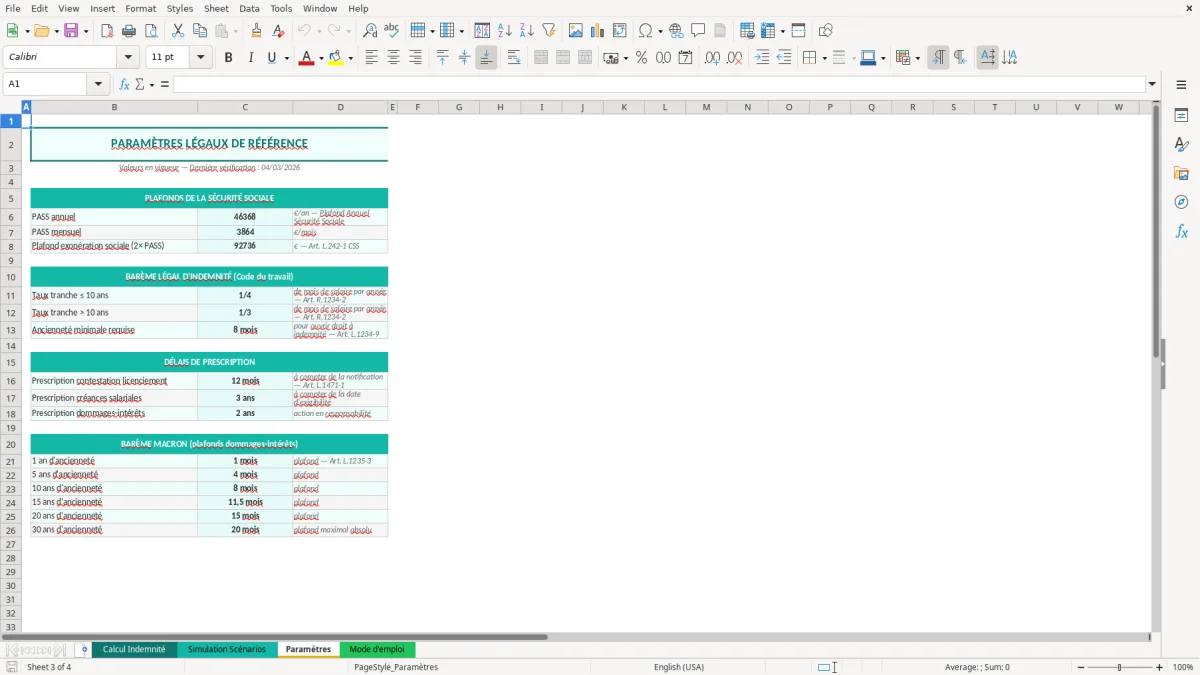Open sidebar Functions fx panel
This screenshot has height=675, width=1200.
click(x=1181, y=232)
